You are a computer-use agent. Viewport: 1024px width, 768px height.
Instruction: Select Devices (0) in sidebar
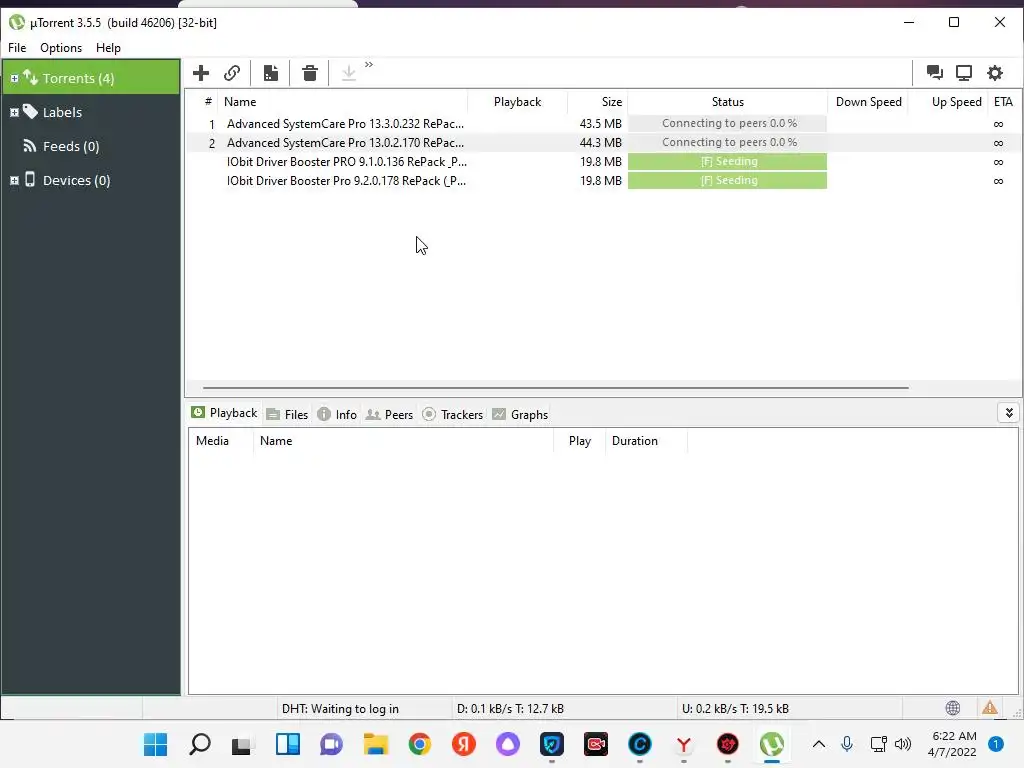[x=76, y=180]
